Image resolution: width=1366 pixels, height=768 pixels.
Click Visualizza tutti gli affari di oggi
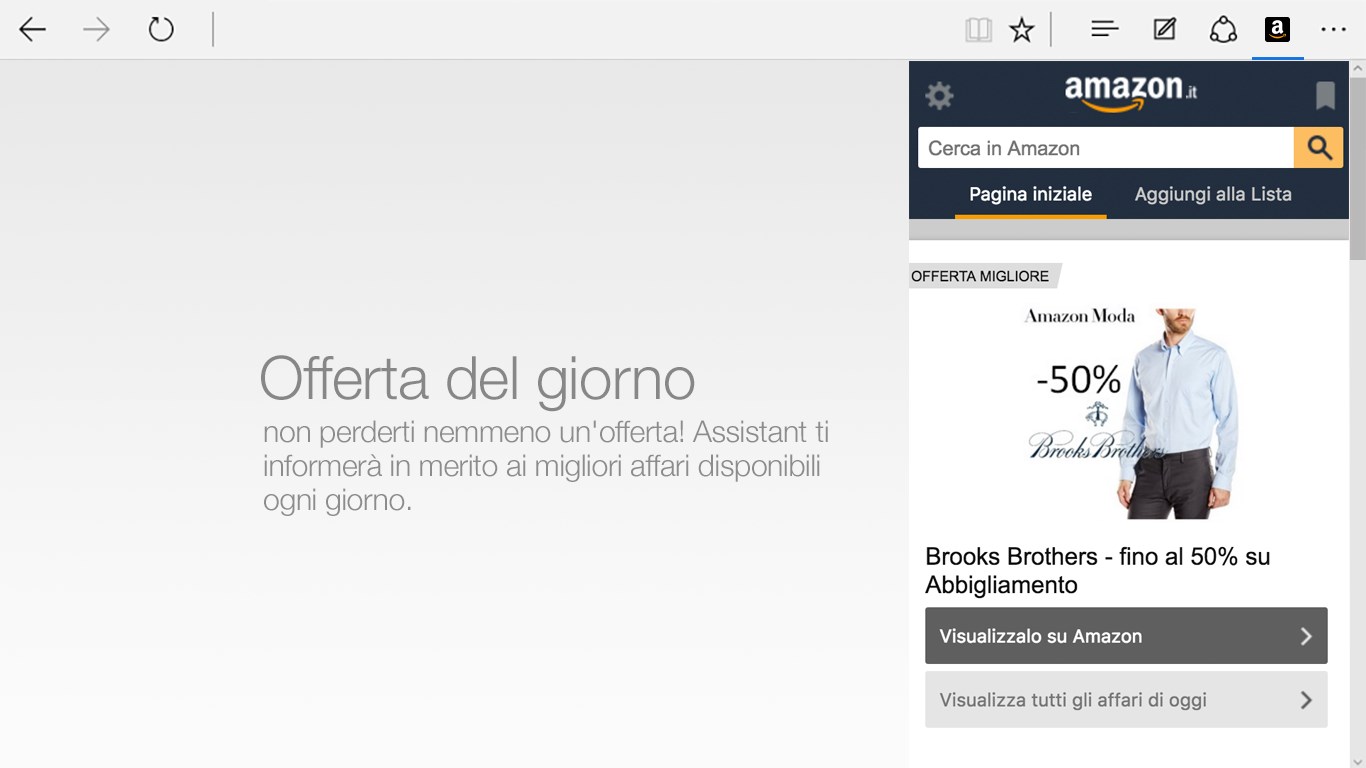coord(1126,700)
